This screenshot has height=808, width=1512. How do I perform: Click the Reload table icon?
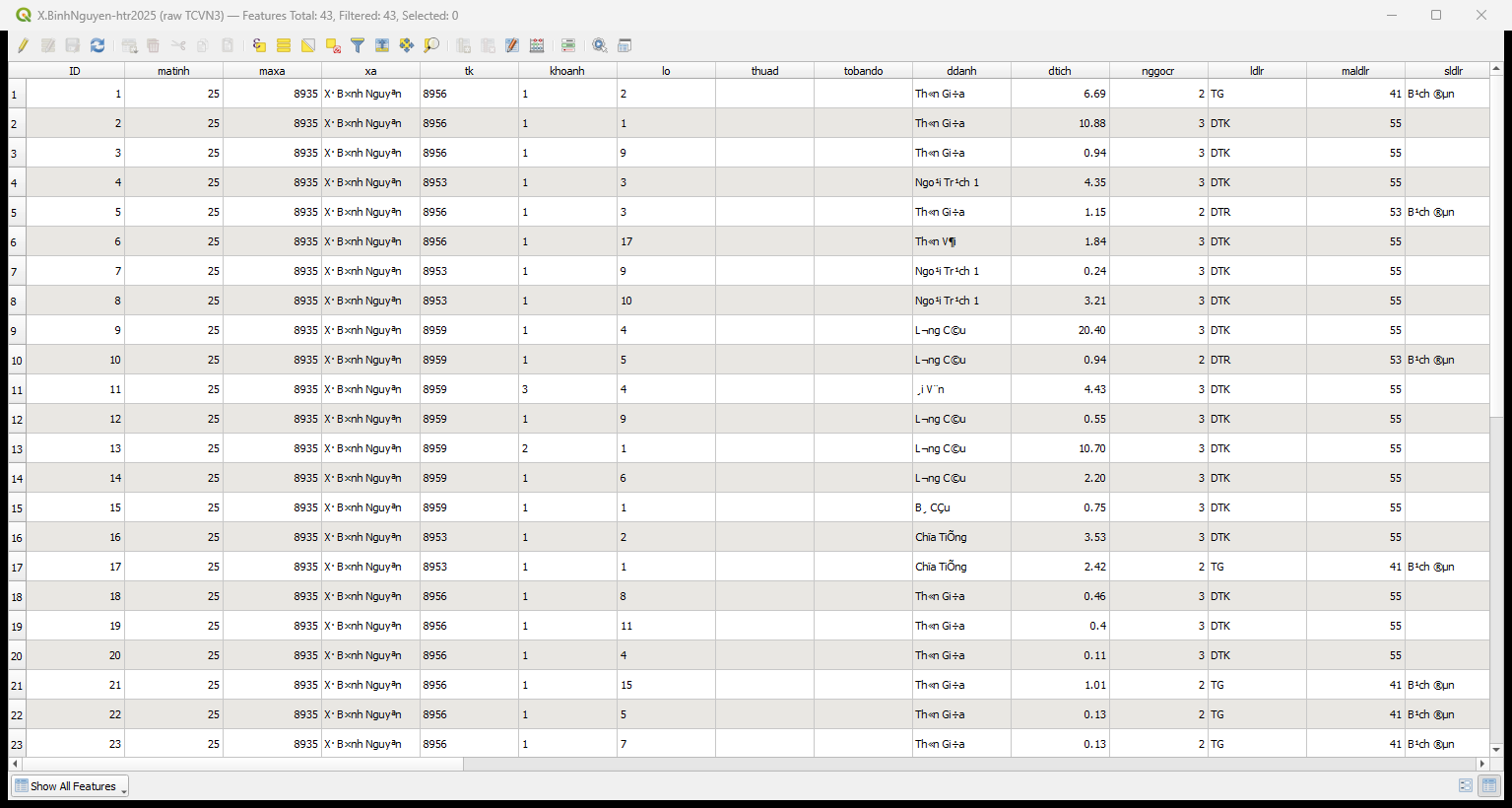point(98,45)
